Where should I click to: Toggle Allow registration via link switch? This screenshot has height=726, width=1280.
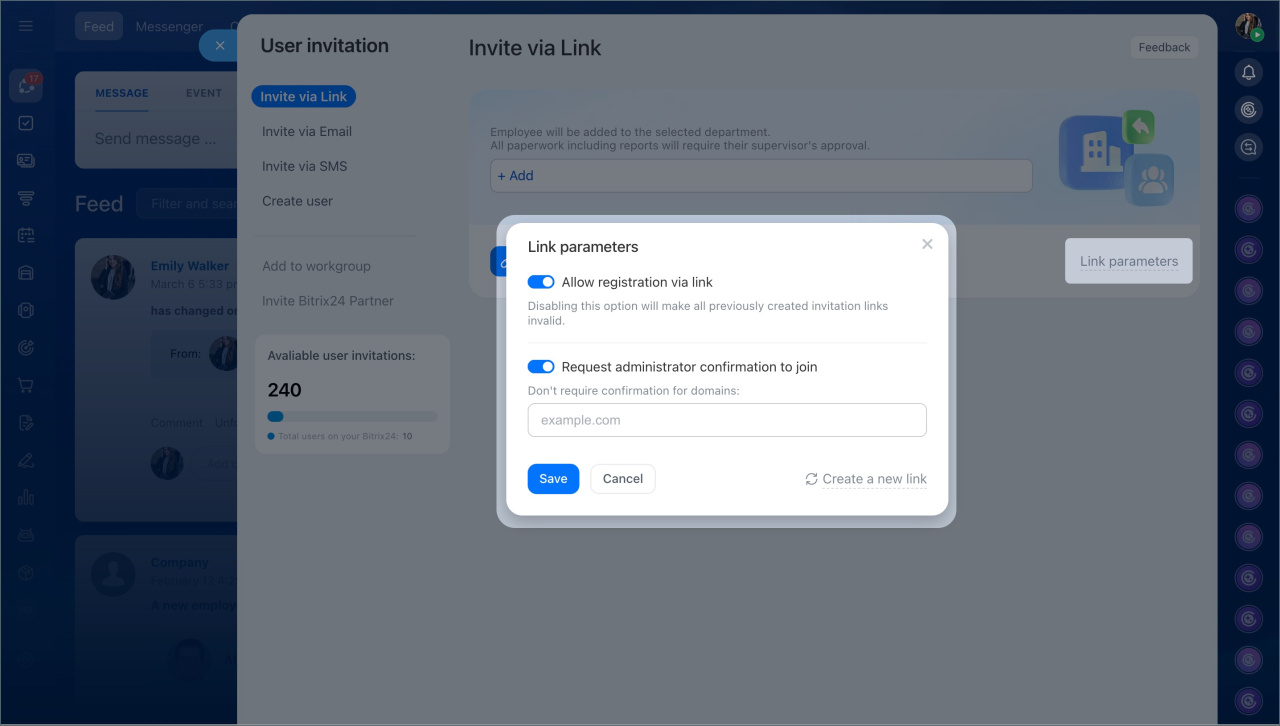(x=541, y=282)
